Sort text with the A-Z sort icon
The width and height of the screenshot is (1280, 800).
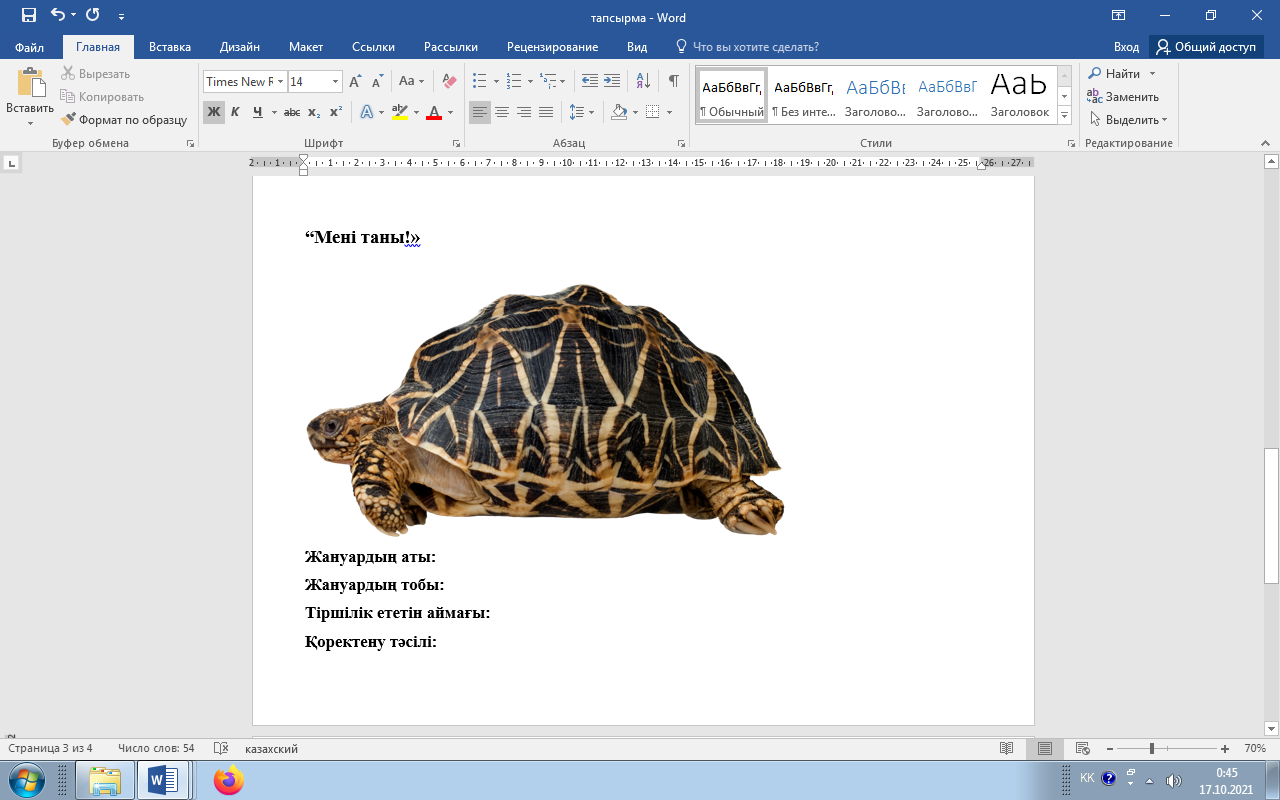(x=643, y=81)
